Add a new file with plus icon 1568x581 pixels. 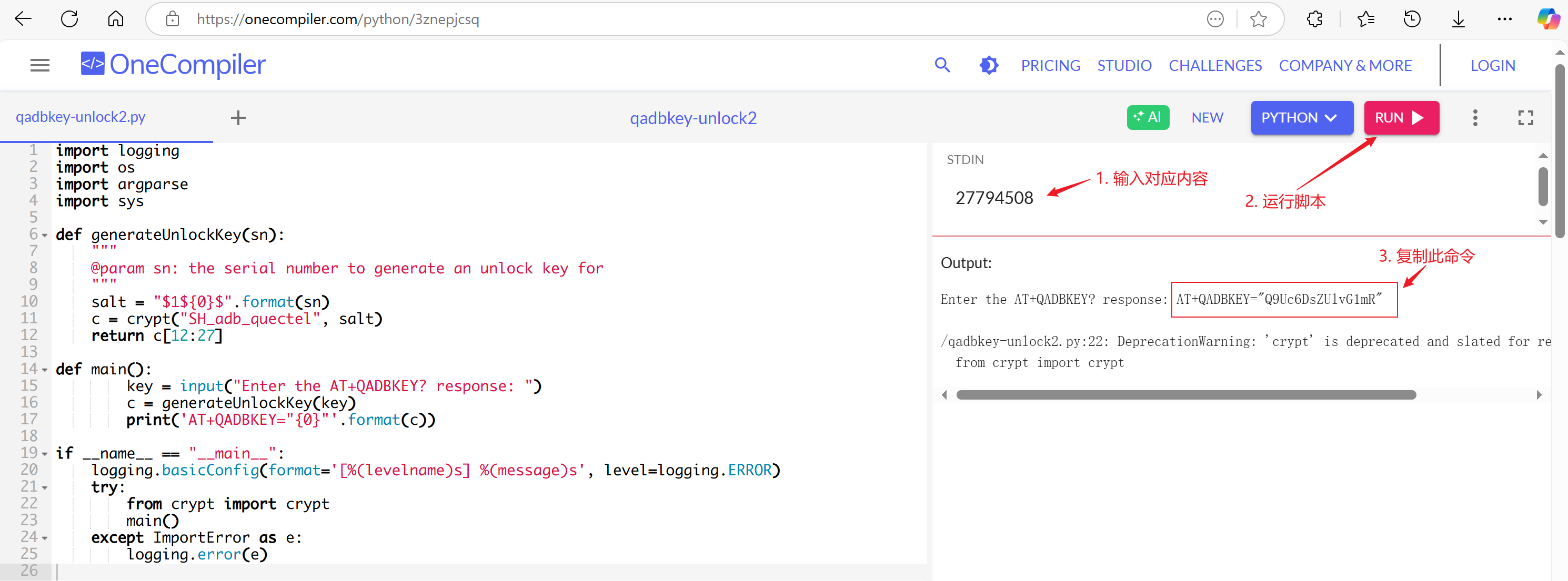tap(238, 117)
